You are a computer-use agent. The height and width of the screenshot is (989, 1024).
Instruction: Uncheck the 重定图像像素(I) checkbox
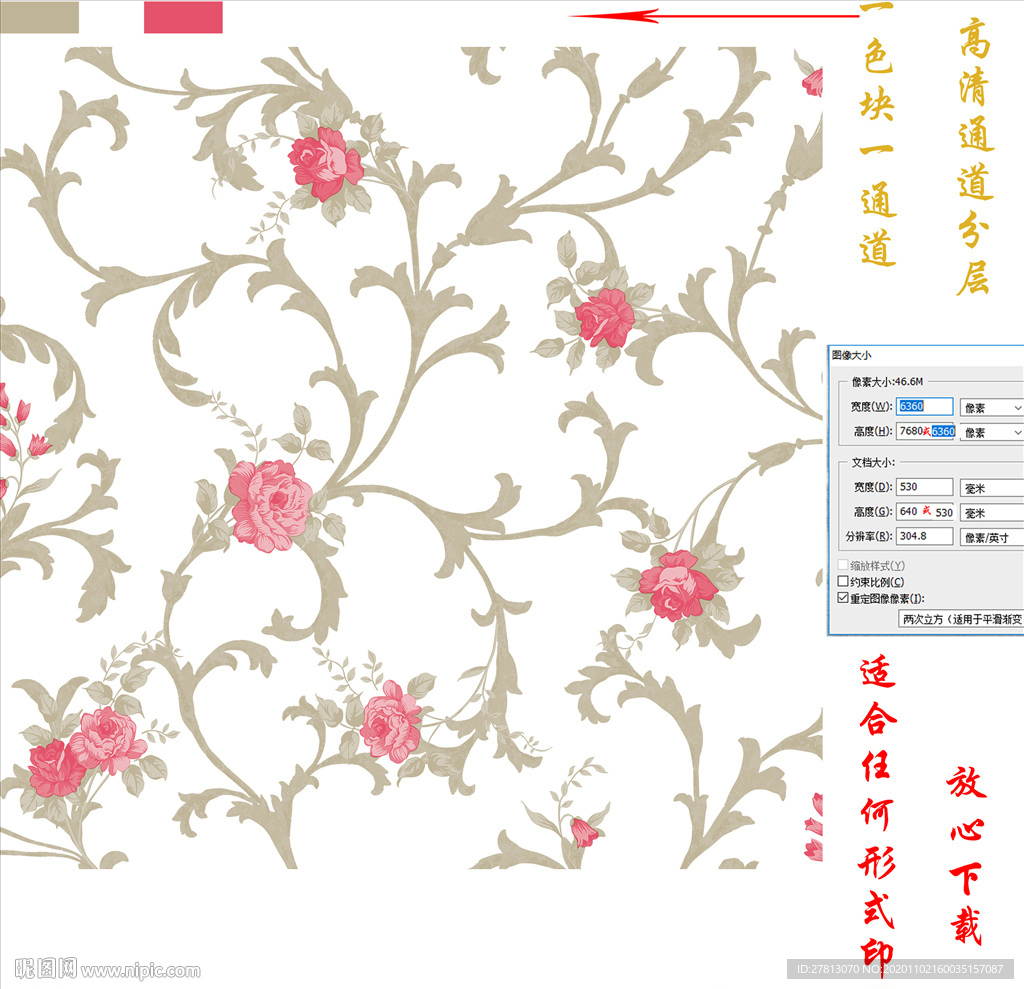point(843,598)
